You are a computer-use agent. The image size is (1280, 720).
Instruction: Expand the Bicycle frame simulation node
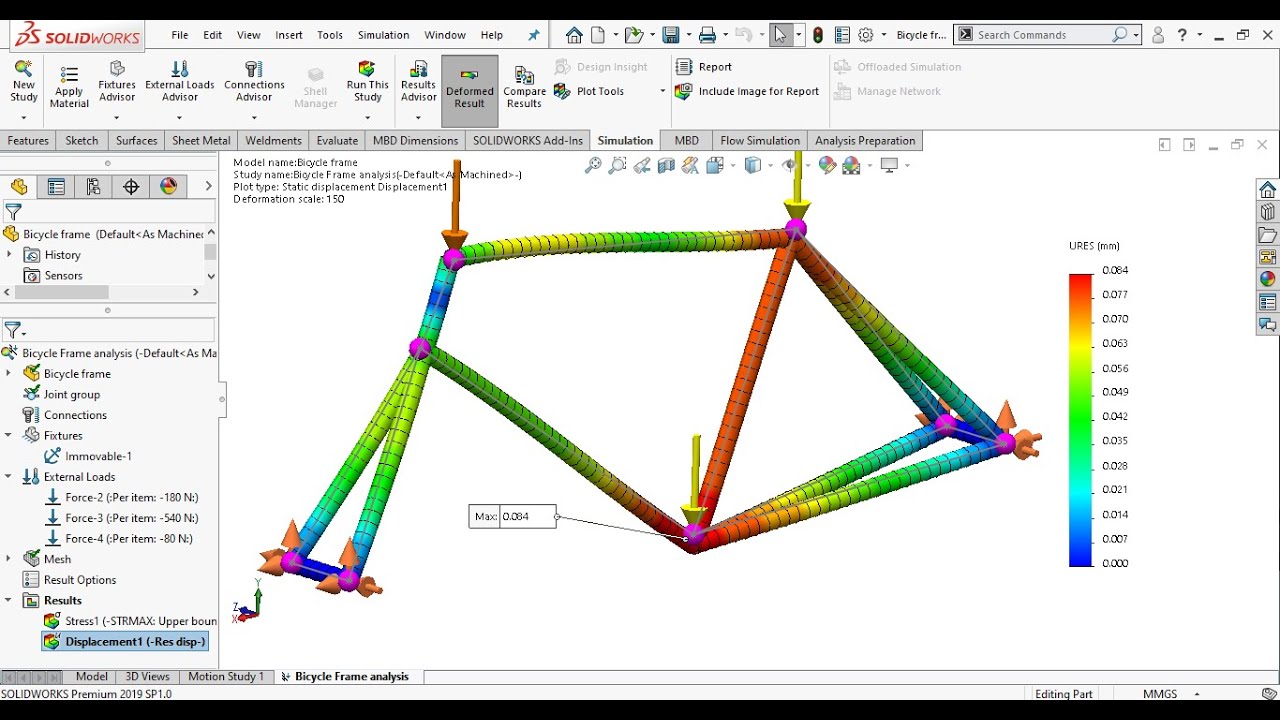click(9, 373)
